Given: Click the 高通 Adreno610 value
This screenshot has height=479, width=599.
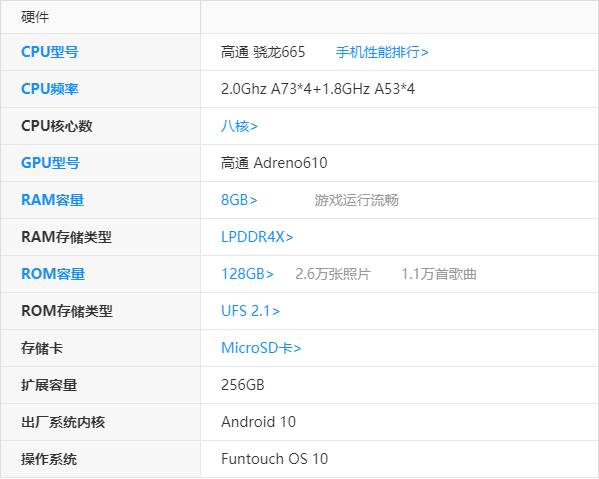Looking at the screenshot, I should point(274,163).
